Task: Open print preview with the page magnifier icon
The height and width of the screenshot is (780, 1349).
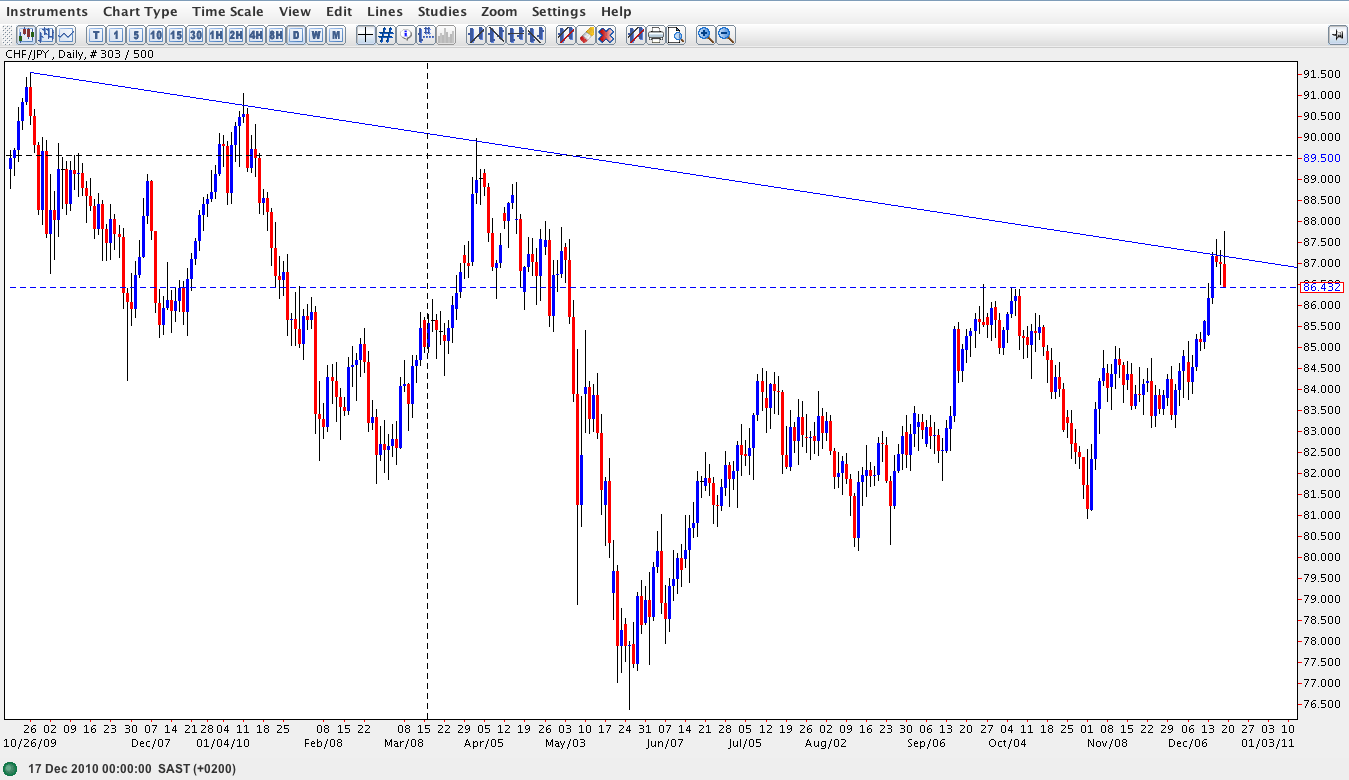Action: click(x=676, y=35)
